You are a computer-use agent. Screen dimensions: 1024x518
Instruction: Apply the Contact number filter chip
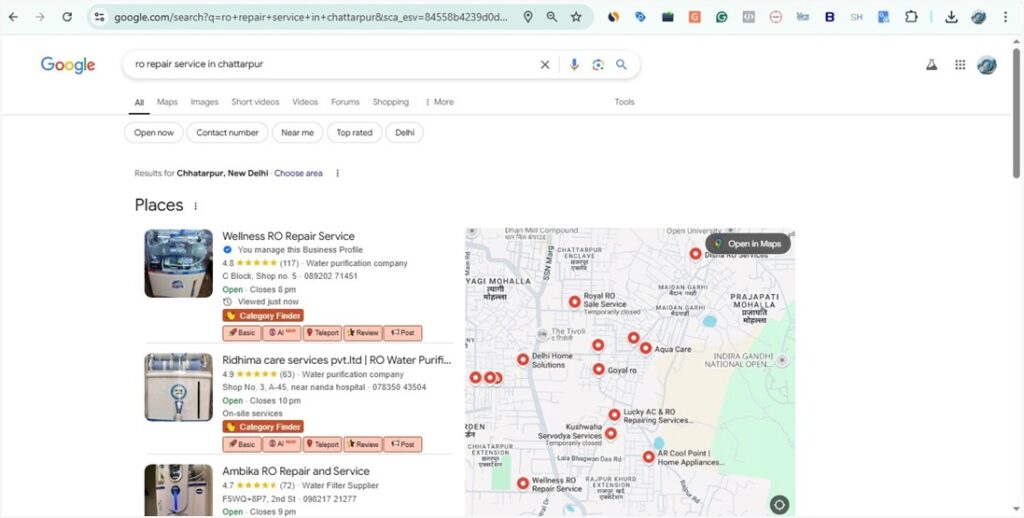(x=227, y=133)
